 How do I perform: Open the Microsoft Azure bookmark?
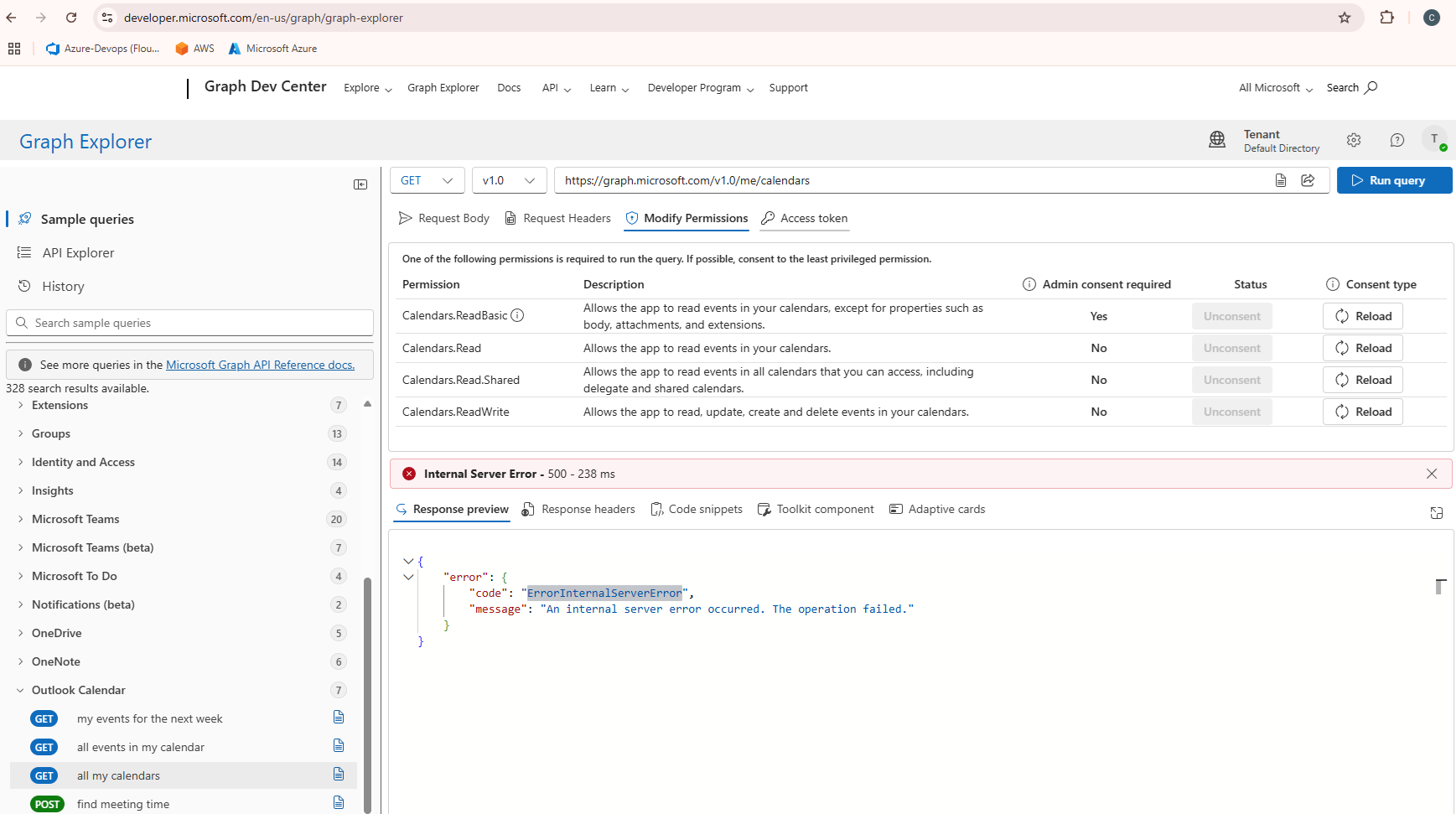pos(272,49)
